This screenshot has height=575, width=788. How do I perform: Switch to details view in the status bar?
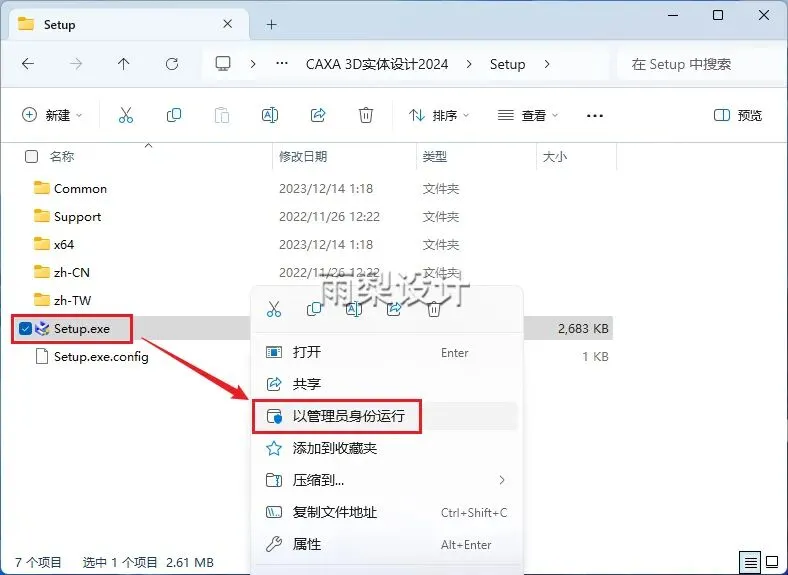(x=750, y=562)
